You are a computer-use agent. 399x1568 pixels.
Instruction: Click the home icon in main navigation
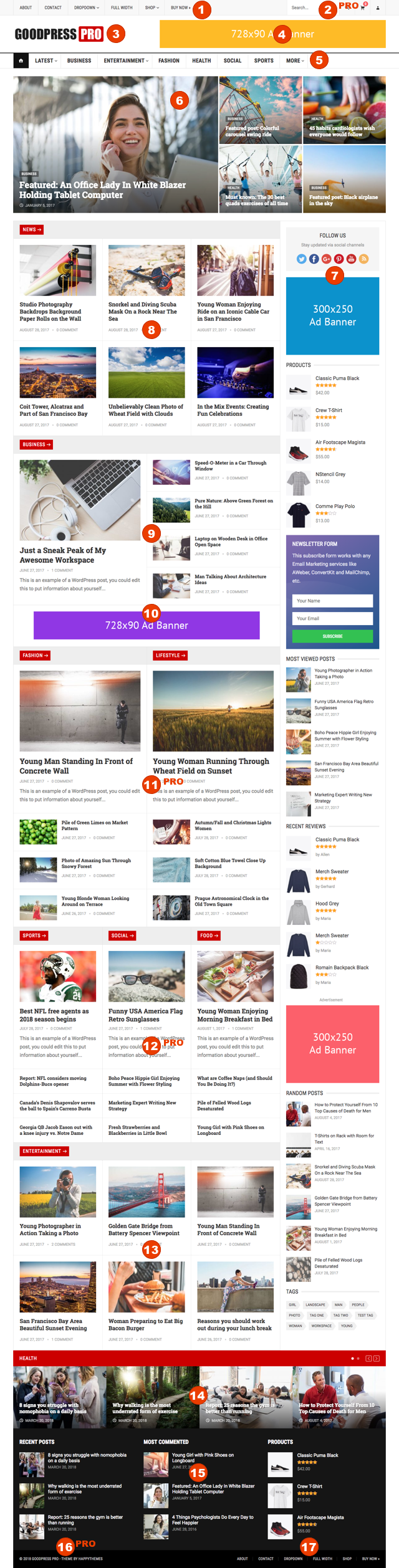(21, 60)
